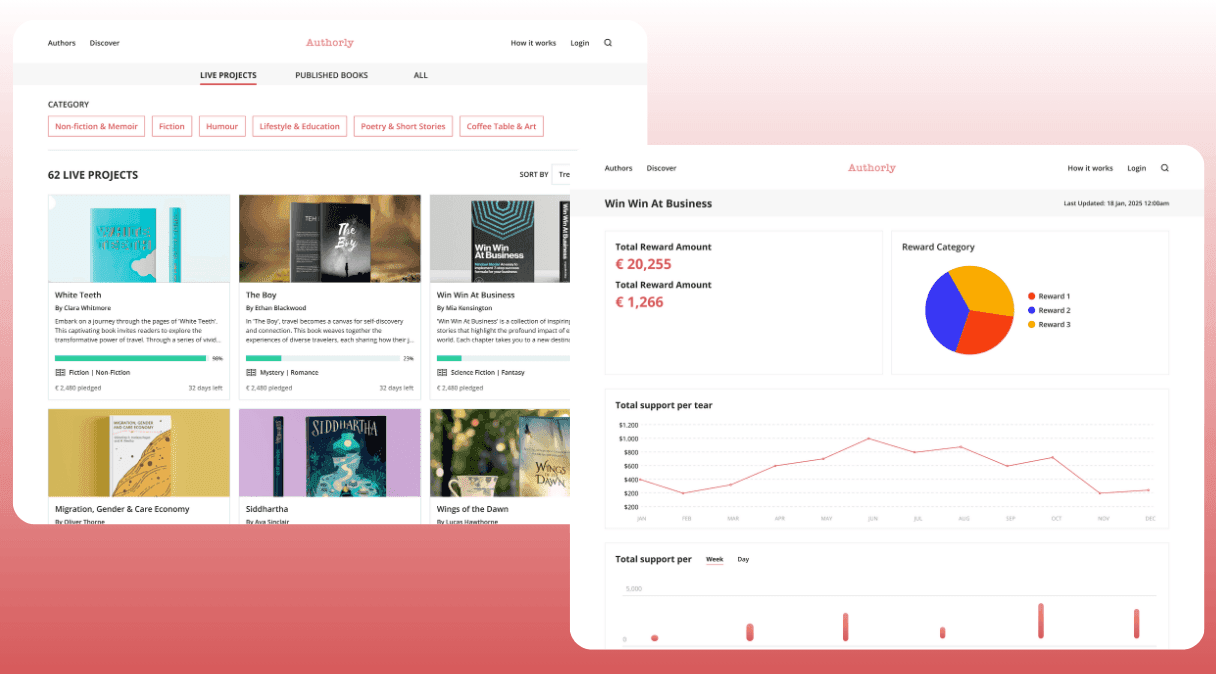Filter by Poetry & Short Stories category
The image size is (1216, 674).
pos(403,126)
